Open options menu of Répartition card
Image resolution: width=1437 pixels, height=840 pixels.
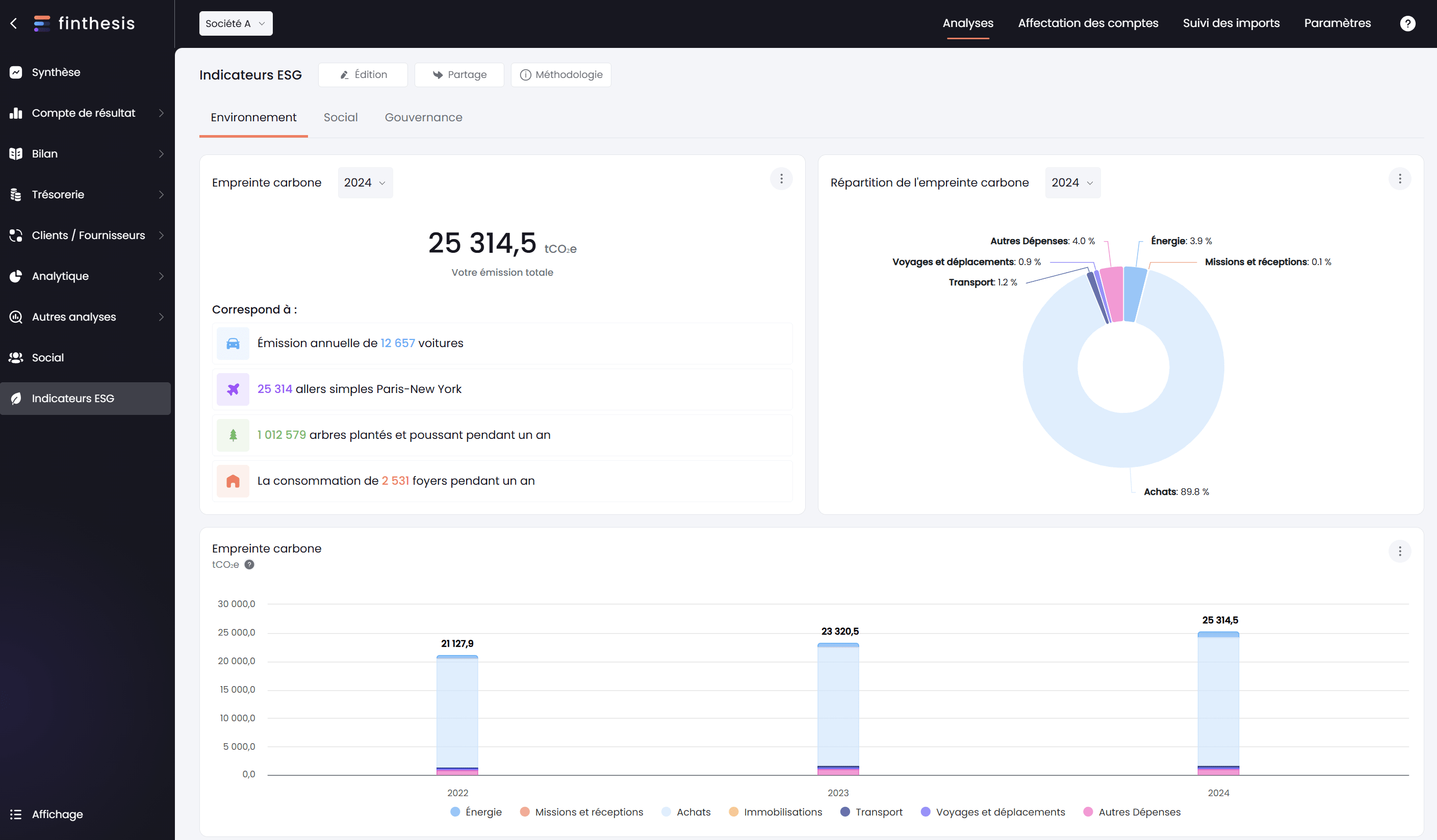coord(1399,179)
